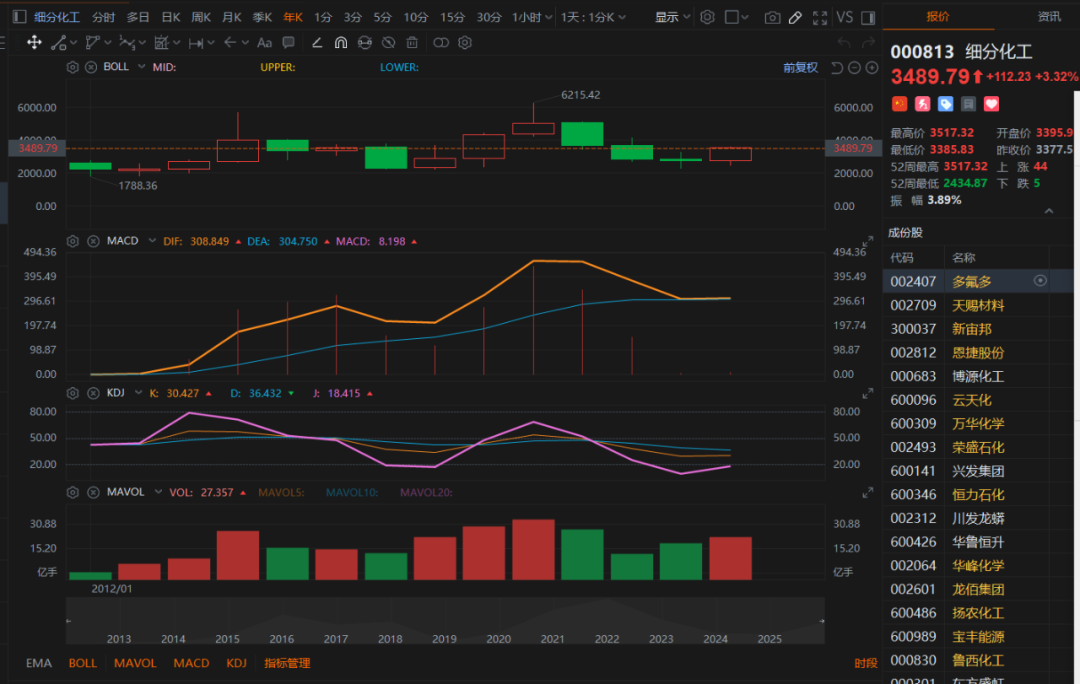Toggle the right sidebar panel icon
This screenshot has height=684, width=1080.
(x=868, y=17)
